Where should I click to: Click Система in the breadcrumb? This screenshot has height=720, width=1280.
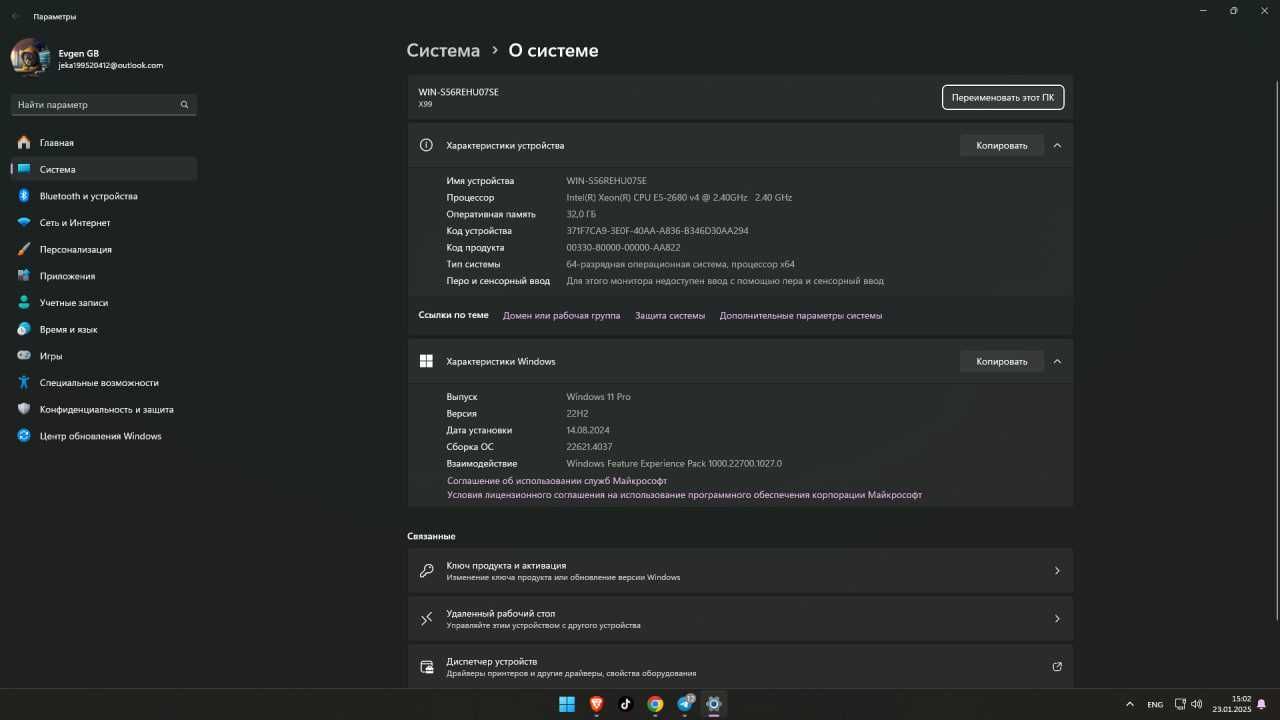[x=443, y=51]
